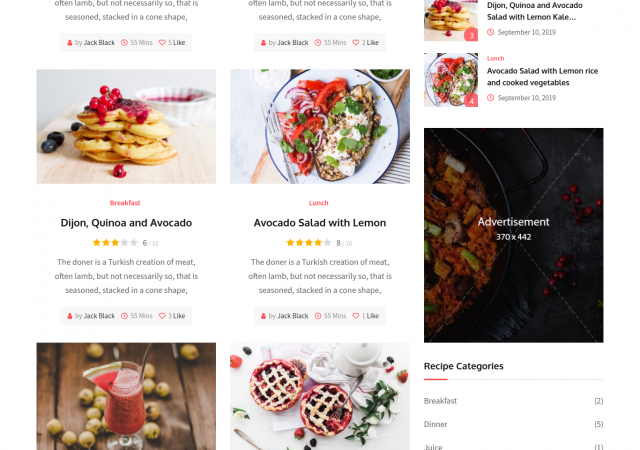The height and width of the screenshot is (450, 640).
Task: Open the Breakfast category tag above Dijon
Action: (125, 203)
